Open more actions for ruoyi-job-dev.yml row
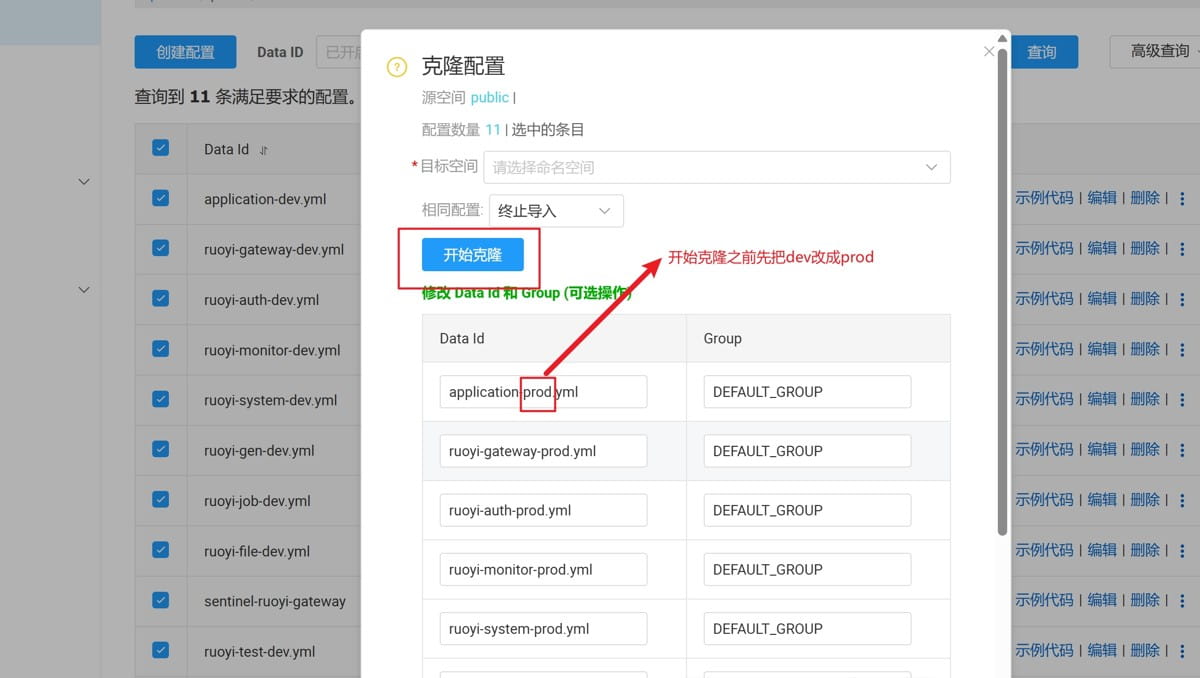This screenshot has height=678, width=1200. point(1183,500)
